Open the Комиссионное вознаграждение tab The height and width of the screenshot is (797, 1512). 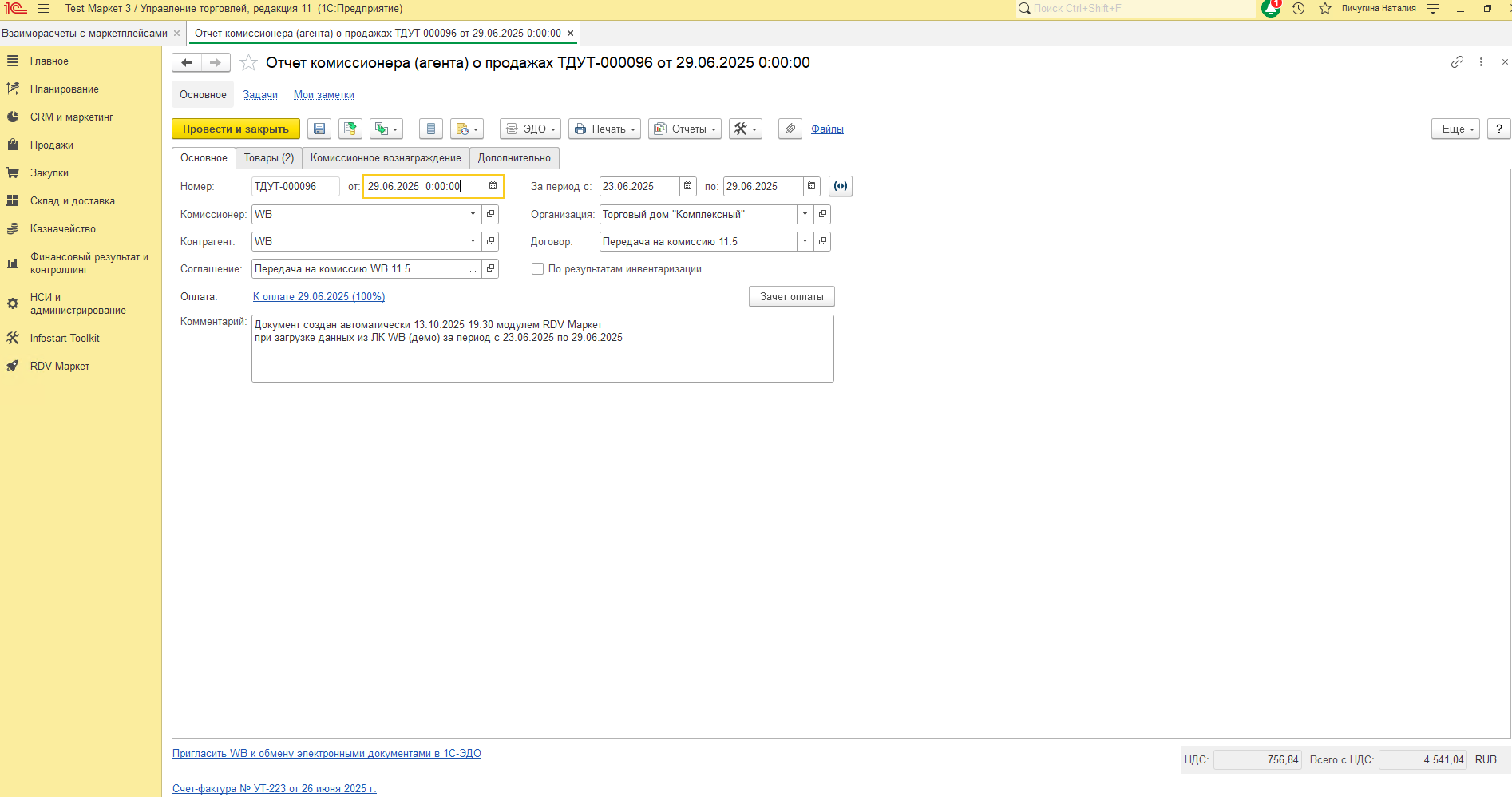(386, 158)
